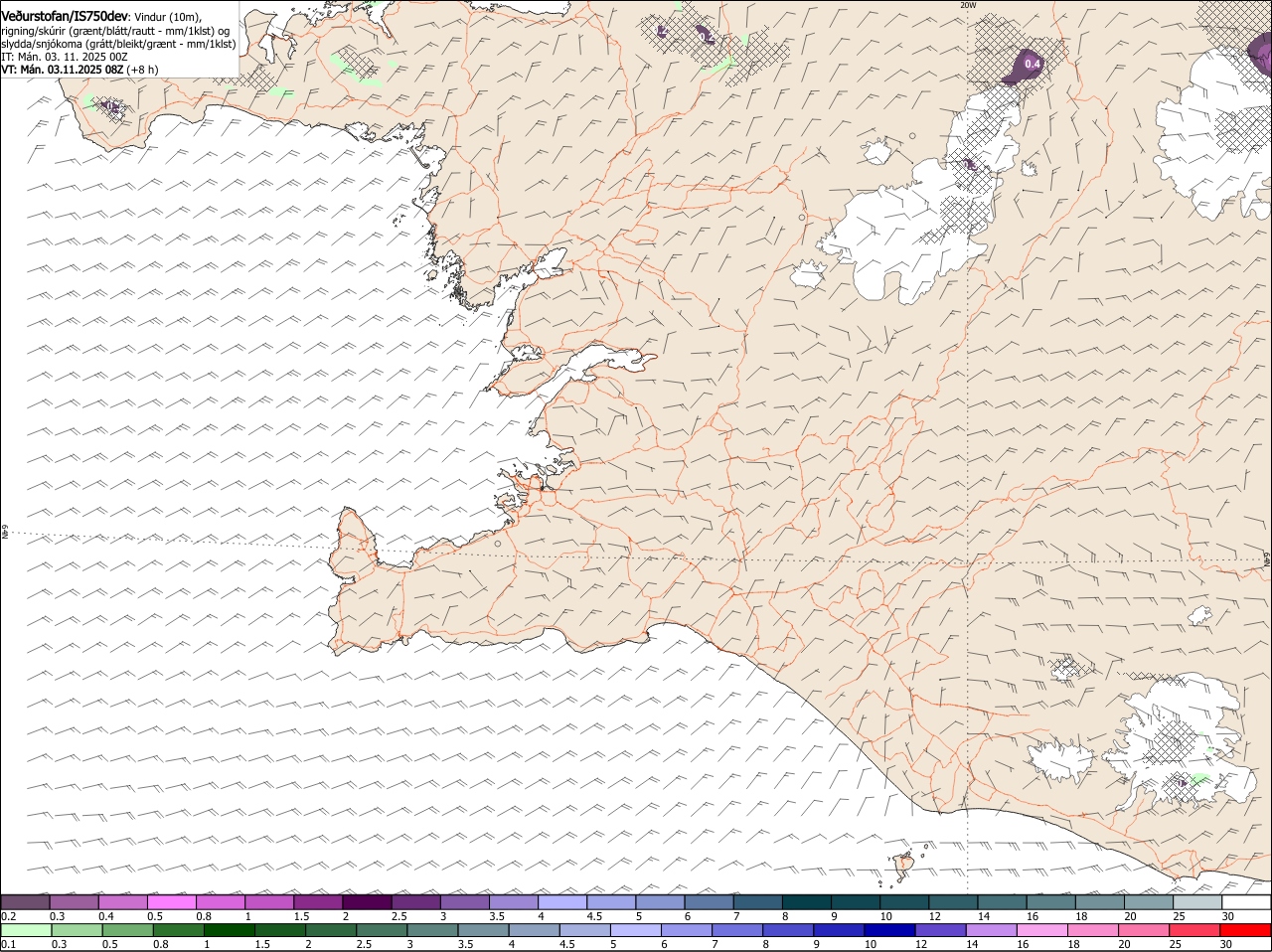Pick the dark mauve 0.2 swatch in upper legend row

point(25,901)
